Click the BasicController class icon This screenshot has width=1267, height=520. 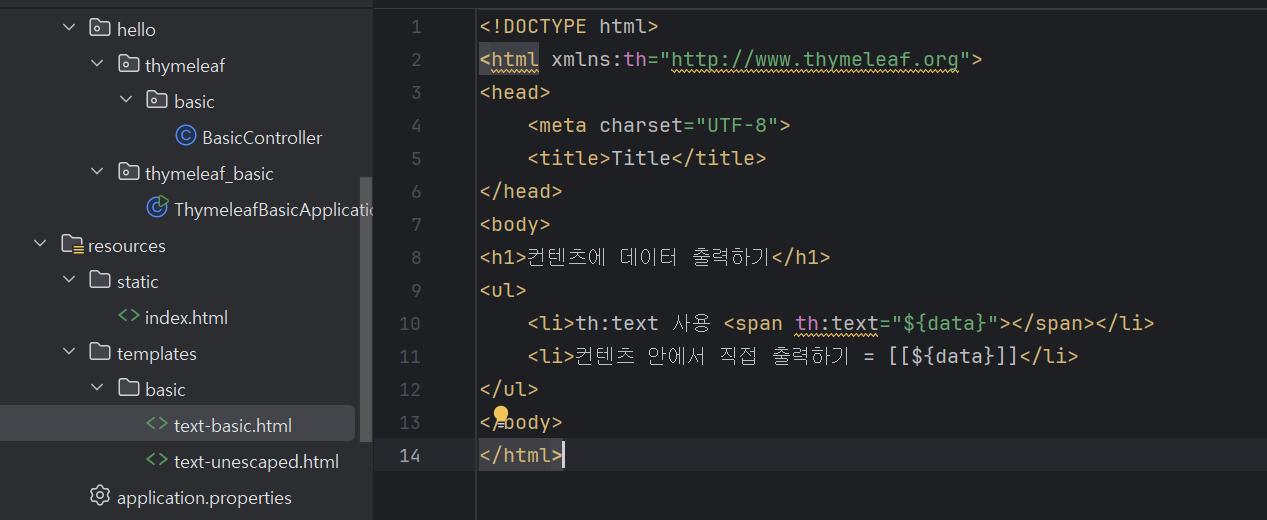[x=185, y=136]
